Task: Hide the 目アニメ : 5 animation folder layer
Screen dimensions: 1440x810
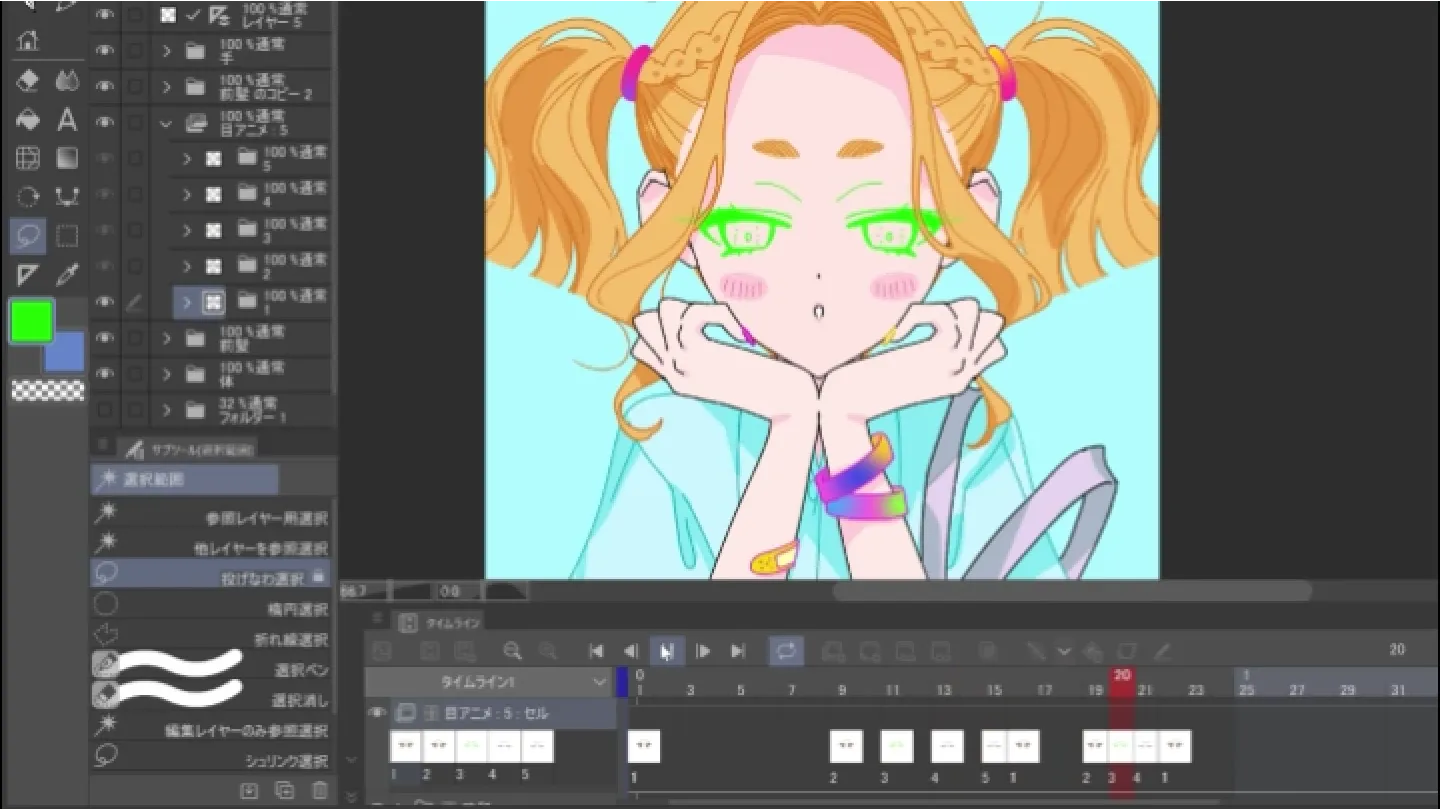Action: [x=104, y=123]
